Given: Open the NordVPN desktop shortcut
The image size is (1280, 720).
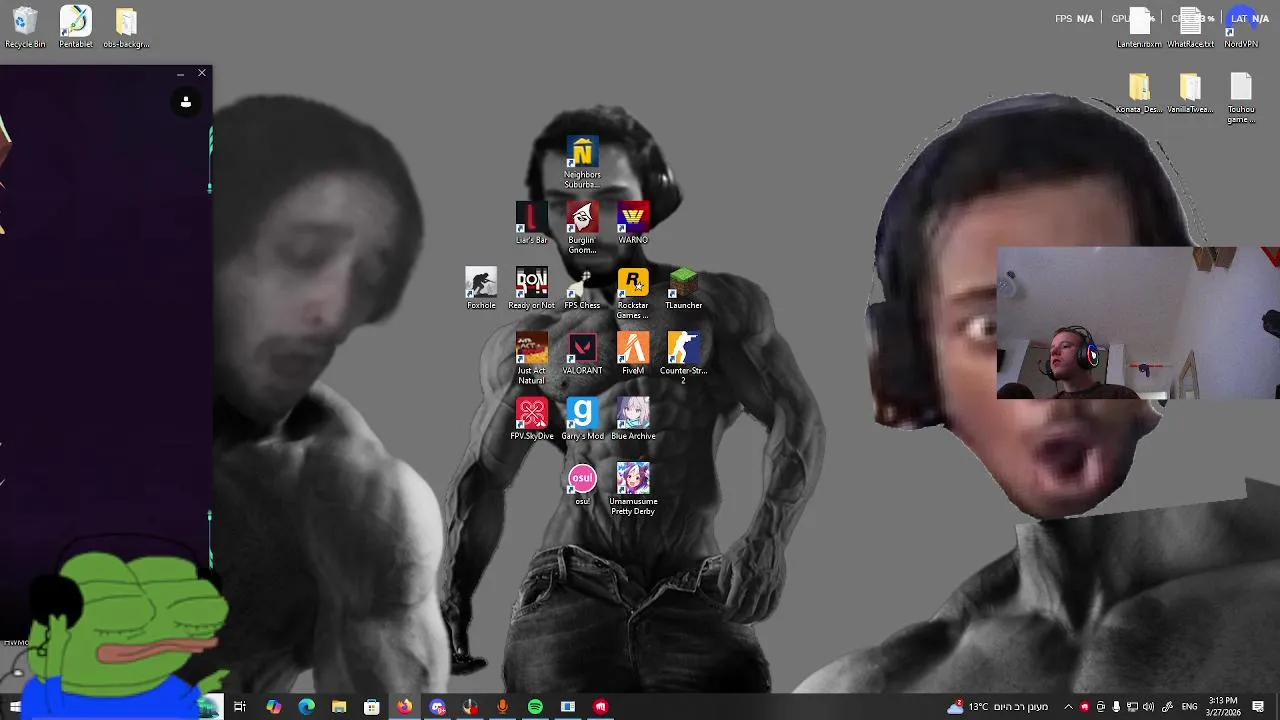Looking at the screenshot, I should click(x=1241, y=27).
